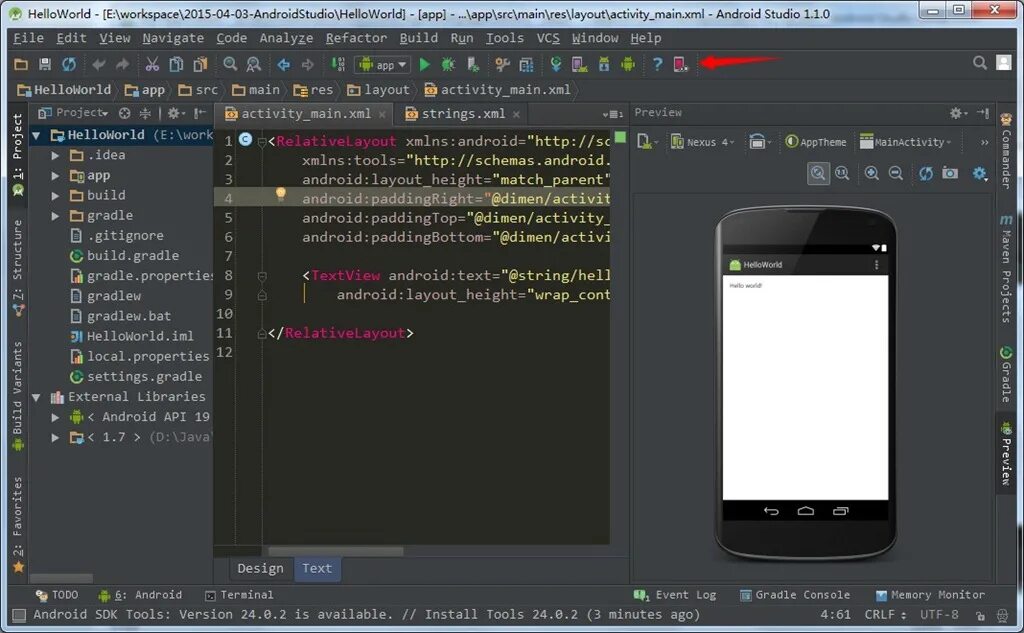Collapse the External Libraries node
Screen dimensions: 1024x633
37,397
